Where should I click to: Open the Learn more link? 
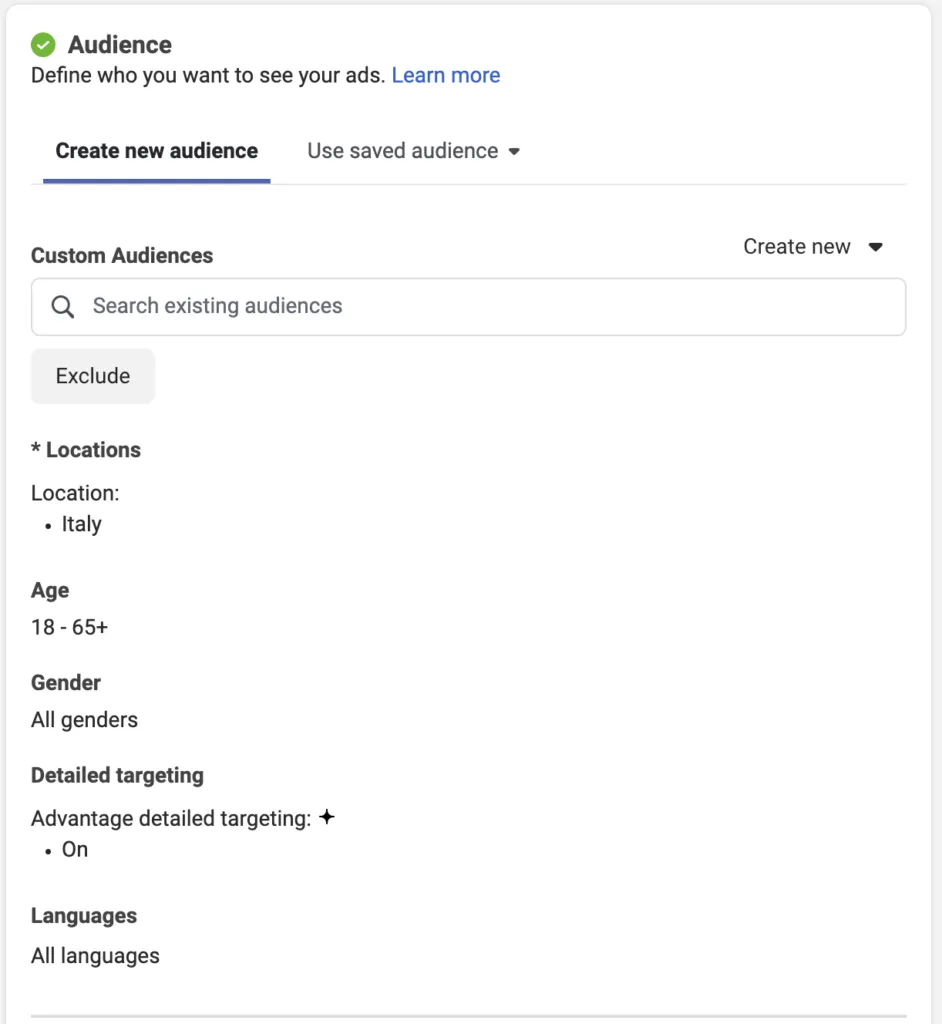click(x=446, y=75)
